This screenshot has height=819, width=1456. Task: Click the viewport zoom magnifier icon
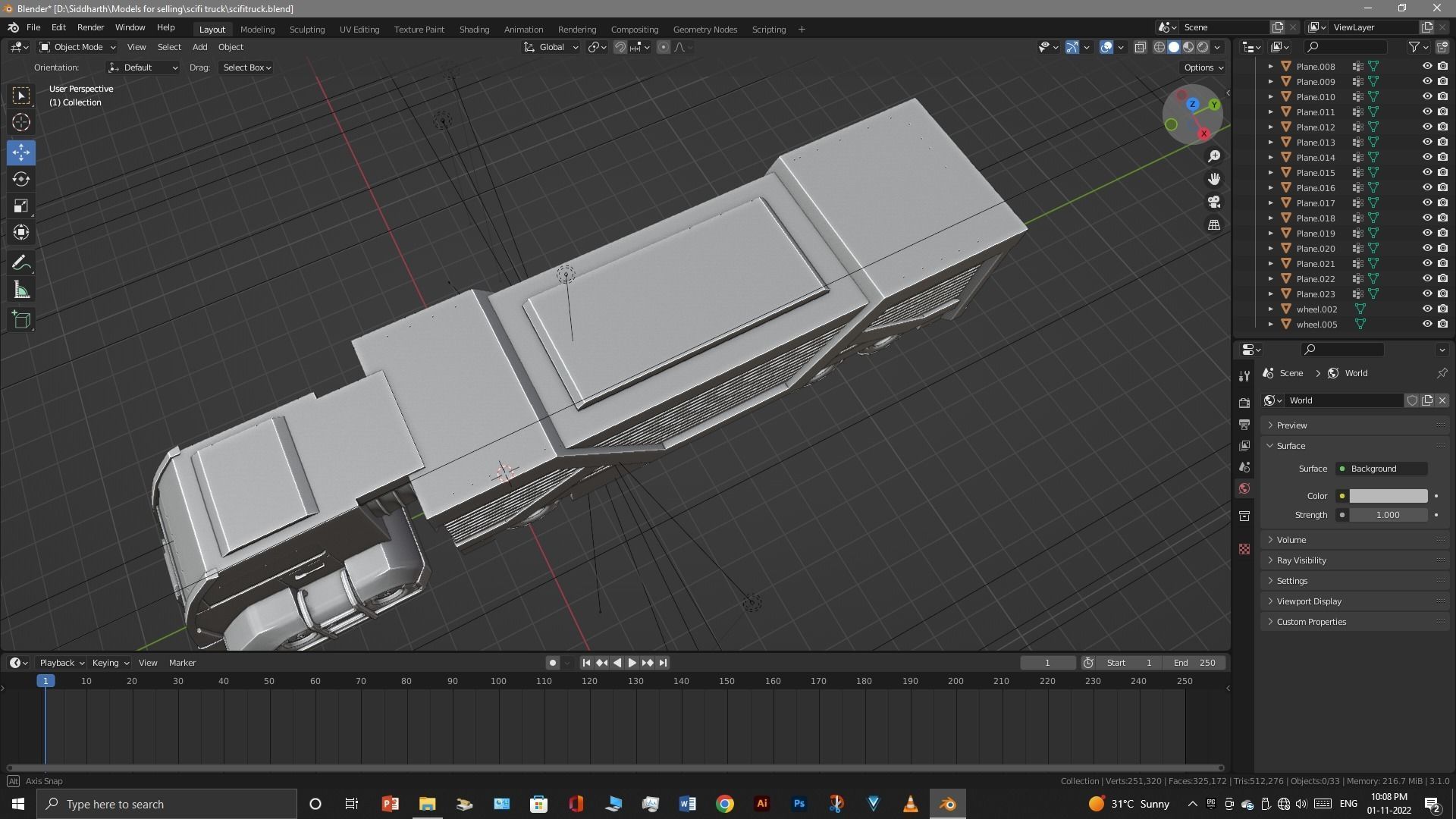(1214, 155)
